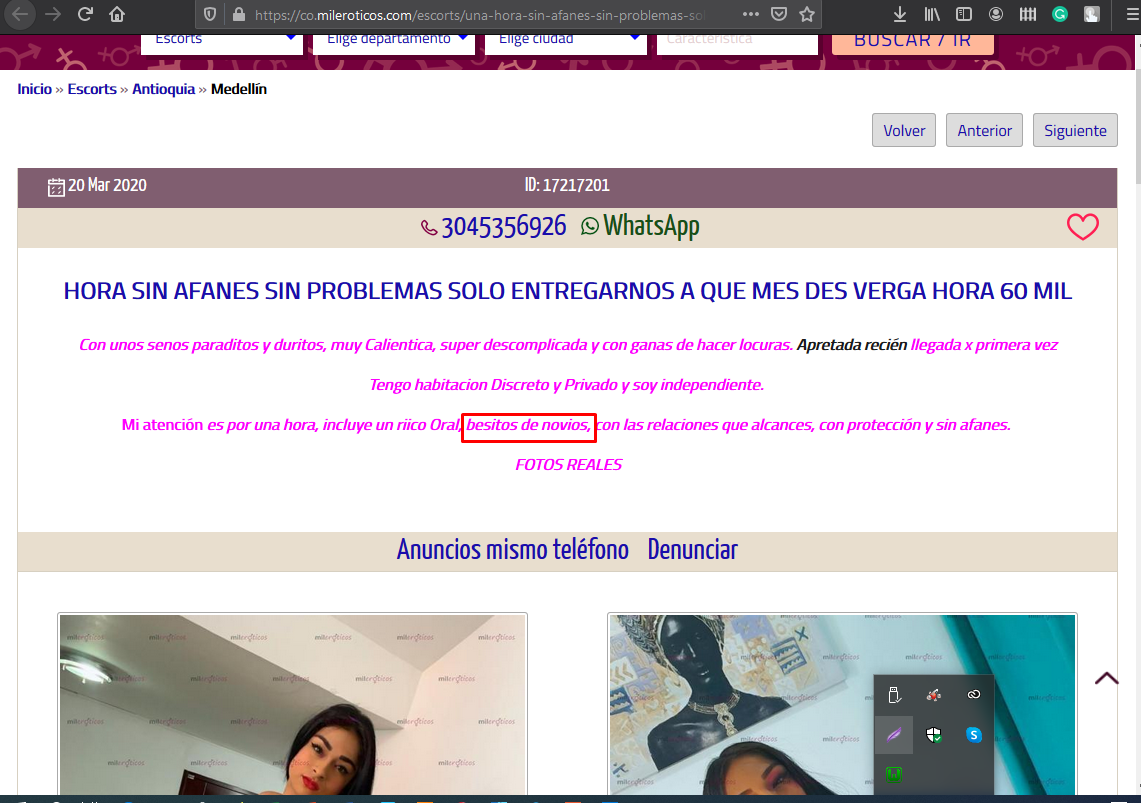Click the FOTOS REALES text
Image resolution: width=1141 pixels, height=803 pixels.
568,465
